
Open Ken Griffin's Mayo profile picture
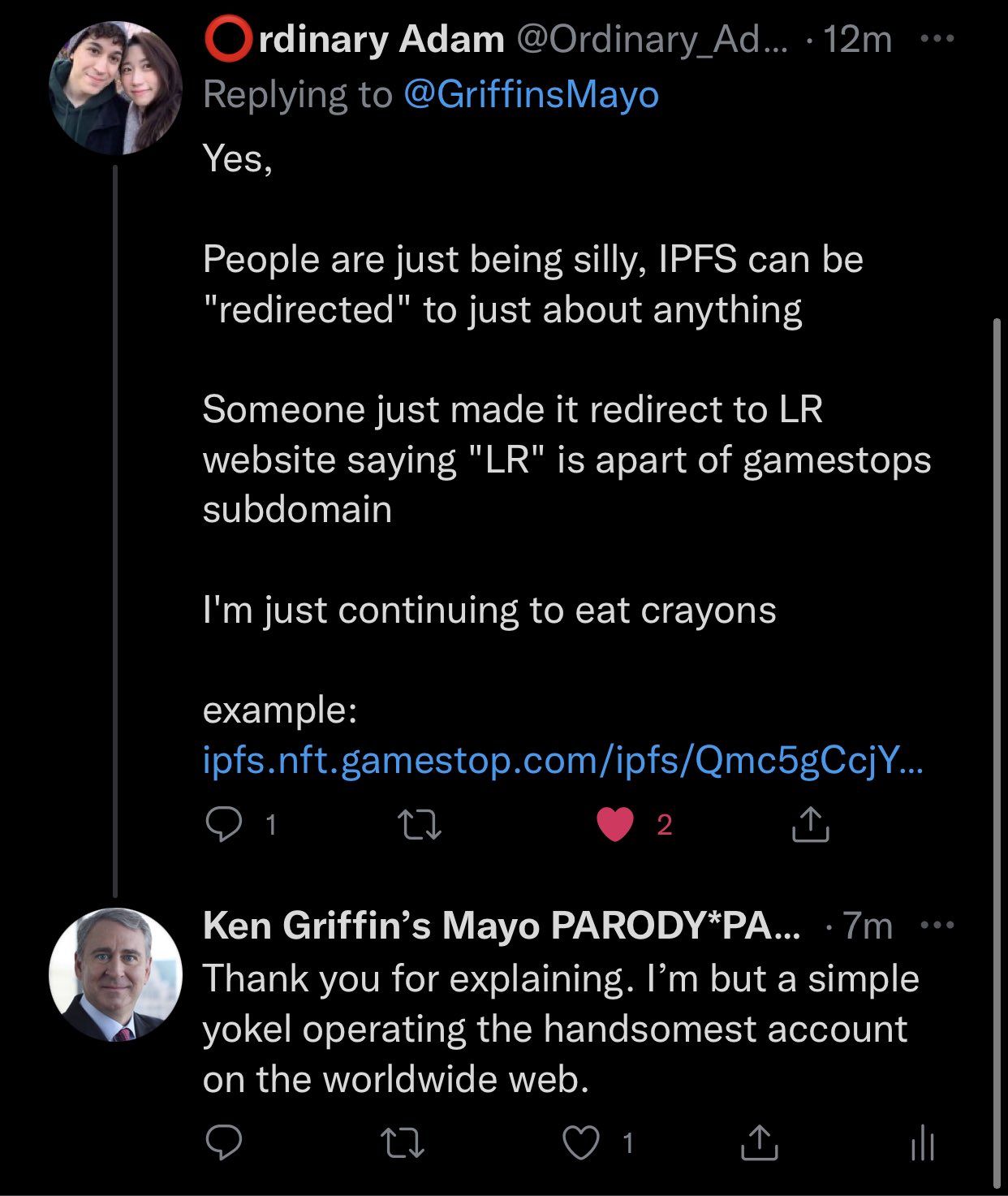[x=115, y=974]
